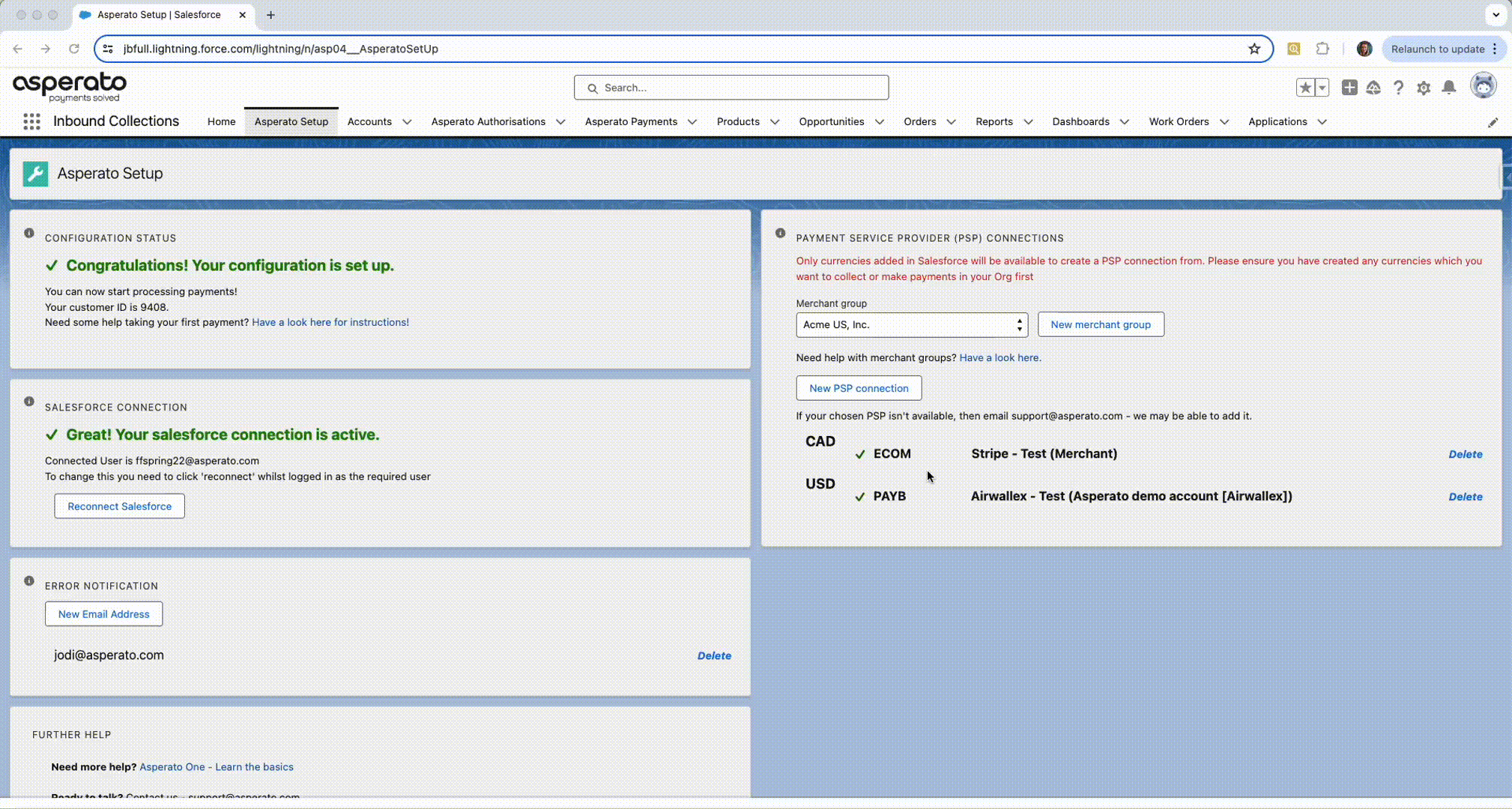Open the Reports tab
The image size is (1512, 809).
point(994,122)
